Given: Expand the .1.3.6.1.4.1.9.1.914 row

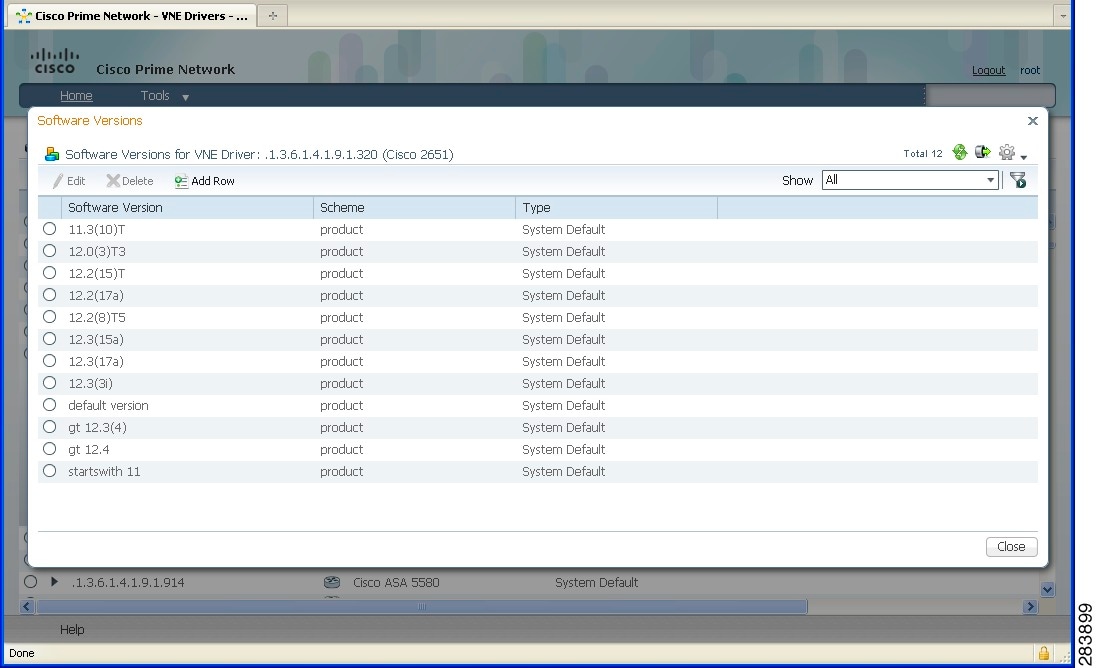Looking at the screenshot, I should pyautogui.click(x=54, y=581).
